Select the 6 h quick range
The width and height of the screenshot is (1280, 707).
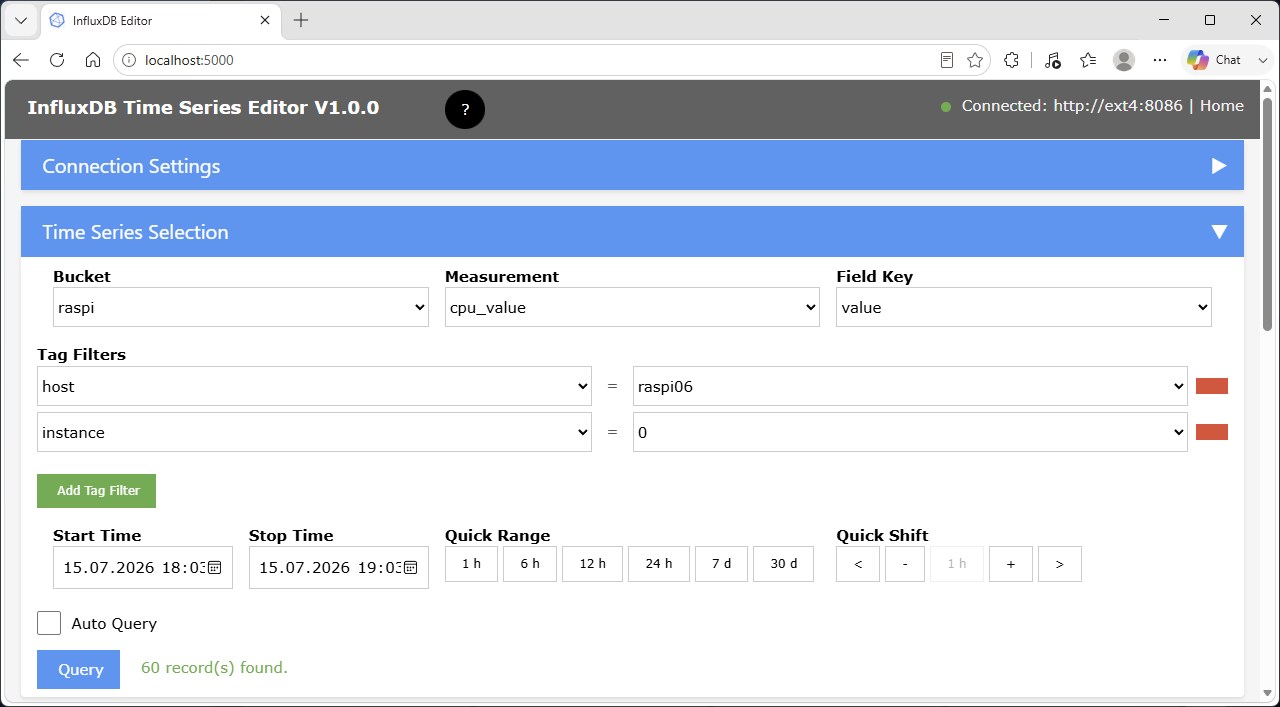pyautogui.click(x=530, y=564)
